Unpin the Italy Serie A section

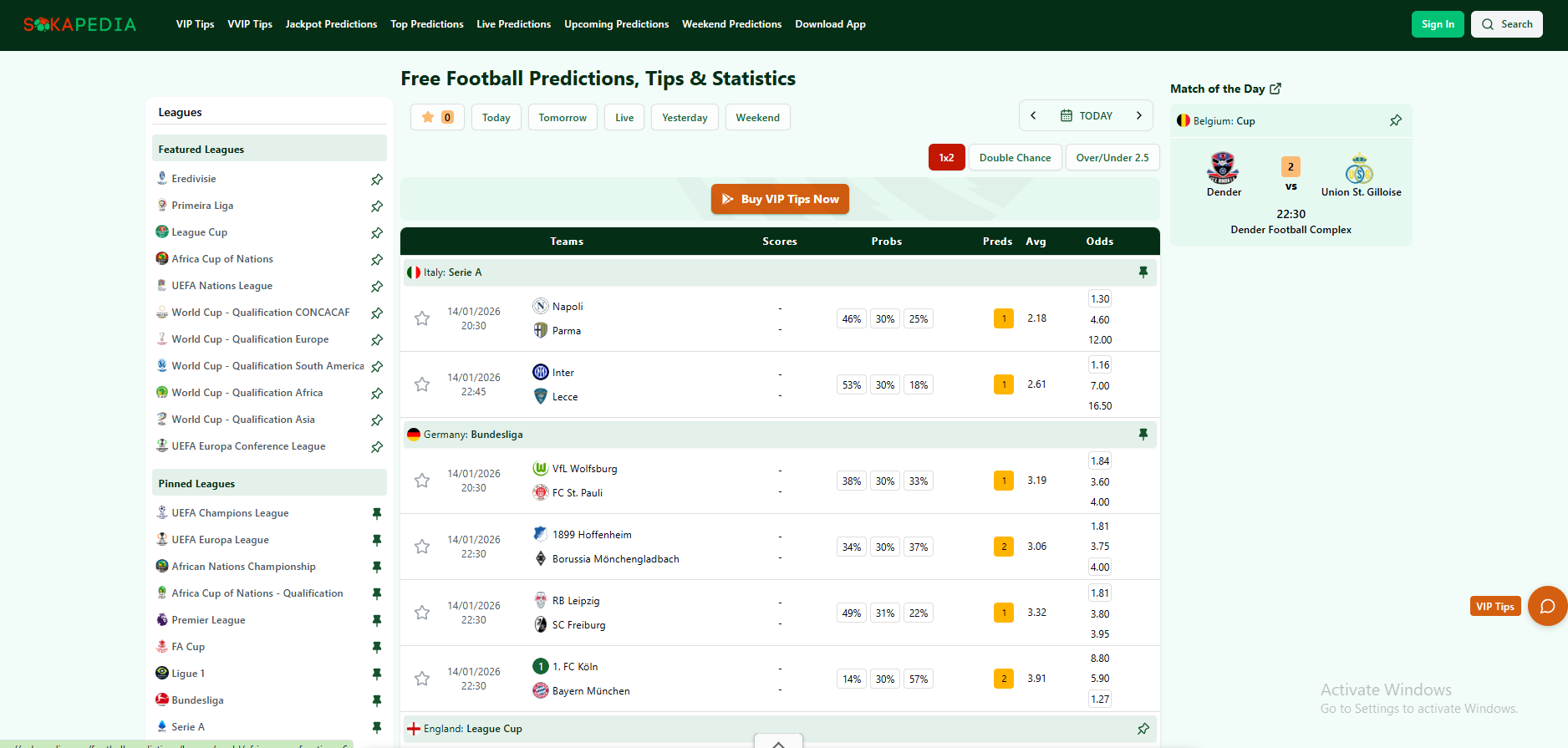(1143, 272)
